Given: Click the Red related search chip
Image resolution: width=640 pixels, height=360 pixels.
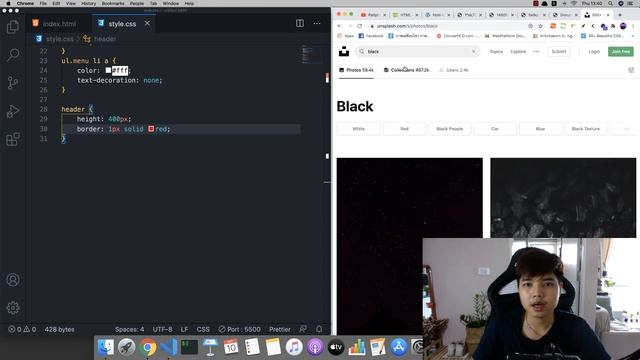Looking at the screenshot, I should tap(404, 129).
